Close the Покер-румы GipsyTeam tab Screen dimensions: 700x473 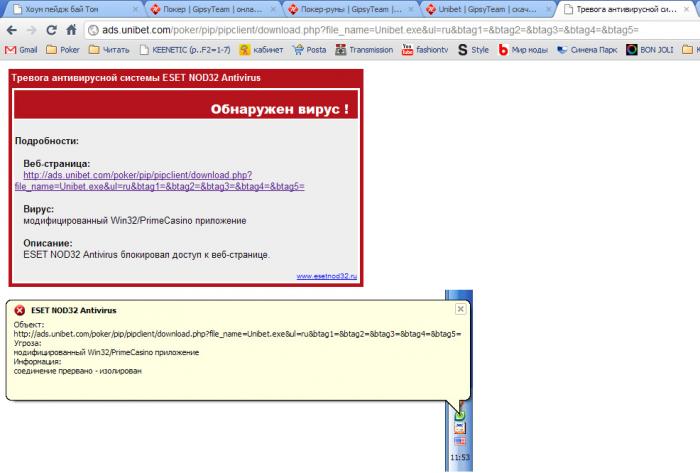(411, 9)
